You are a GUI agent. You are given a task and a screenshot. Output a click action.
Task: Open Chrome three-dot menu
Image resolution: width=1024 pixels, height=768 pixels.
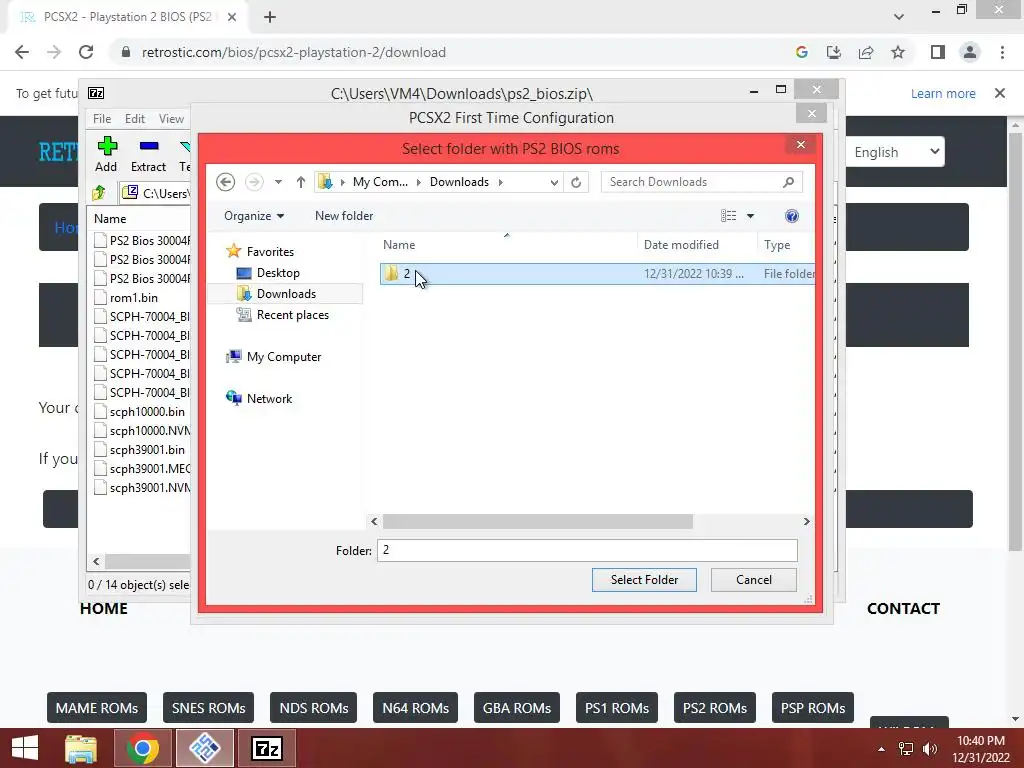pos(1002,52)
